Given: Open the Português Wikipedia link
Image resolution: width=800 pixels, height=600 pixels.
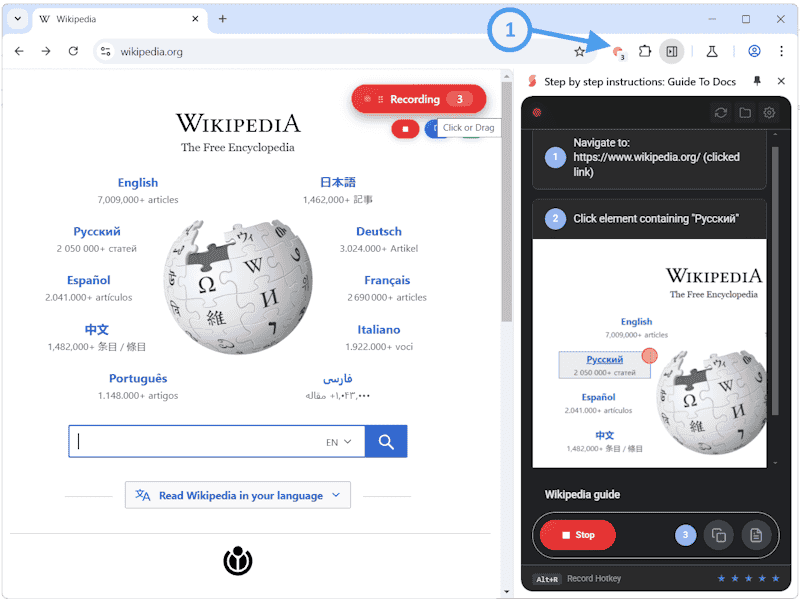Looking at the screenshot, I should coord(138,379).
